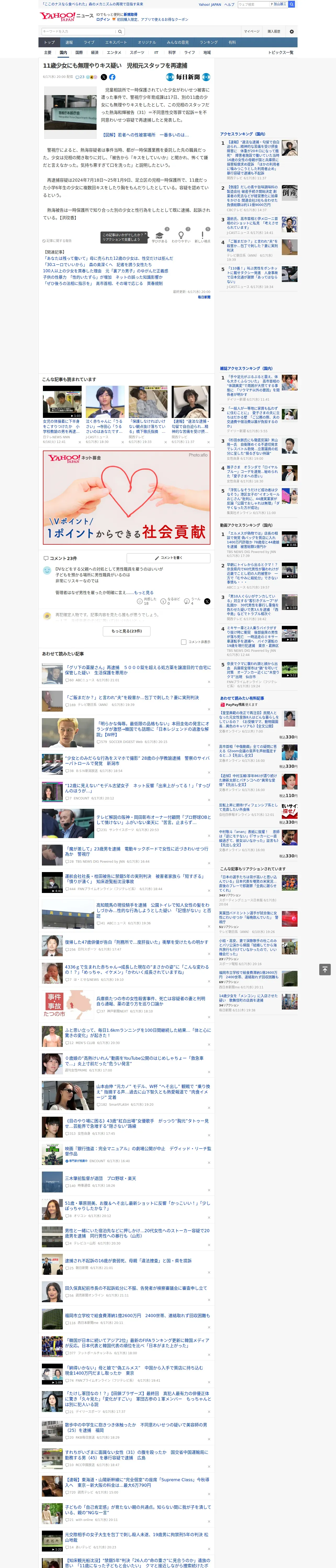Click the magnifier search button beside the keyword field

point(120,31)
